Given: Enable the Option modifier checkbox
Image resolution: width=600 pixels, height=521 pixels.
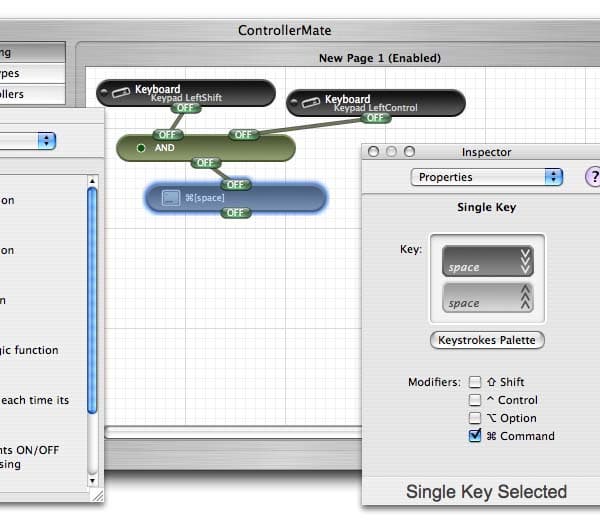Looking at the screenshot, I should click(x=475, y=418).
